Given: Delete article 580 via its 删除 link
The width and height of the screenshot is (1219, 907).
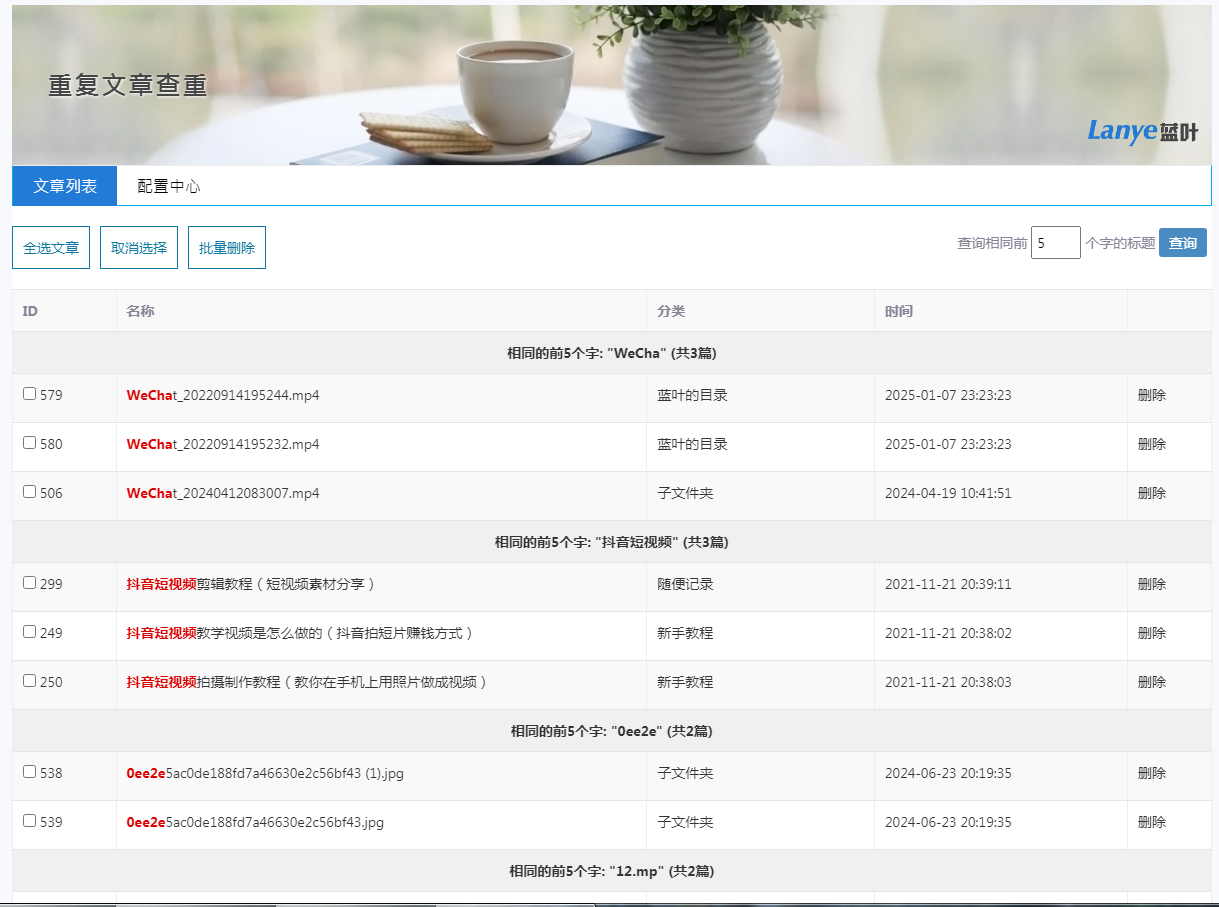Looking at the screenshot, I should pos(1152,444).
